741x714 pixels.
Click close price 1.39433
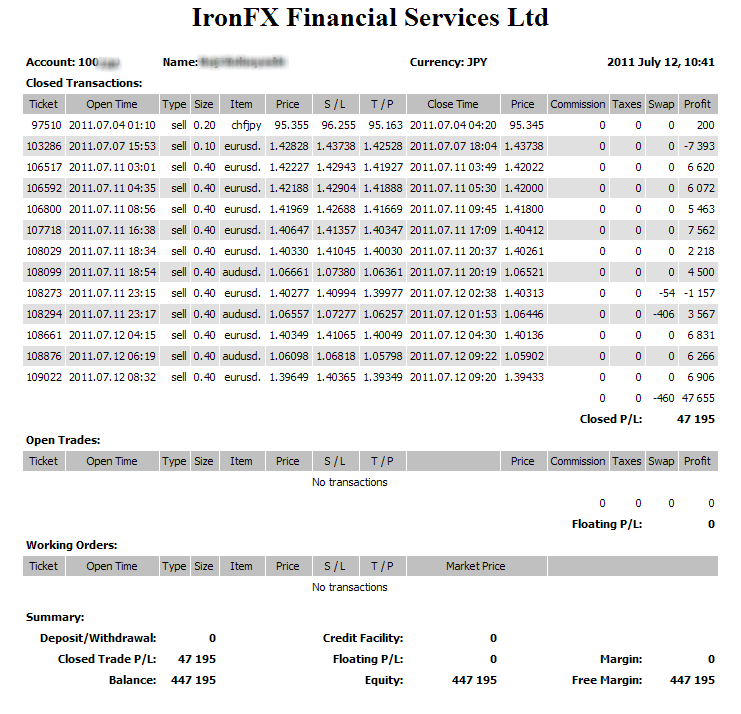(524, 378)
